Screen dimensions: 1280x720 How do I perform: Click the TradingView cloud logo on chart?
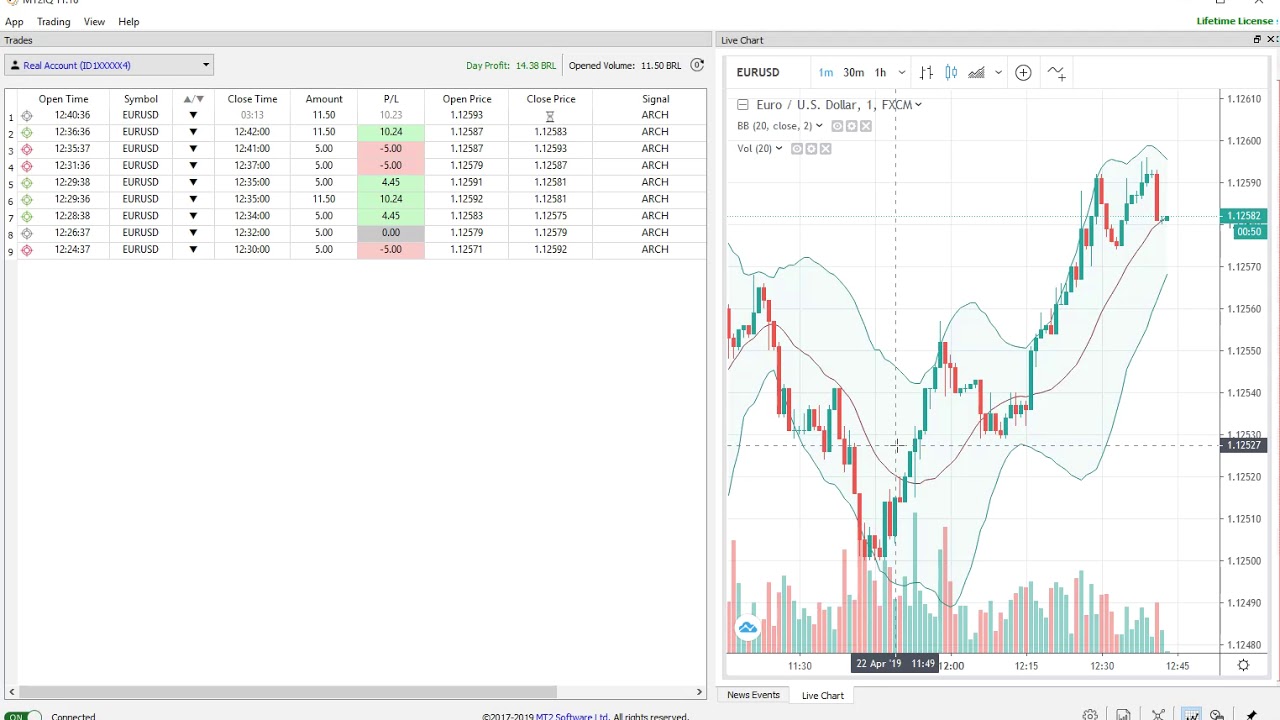(747, 628)
